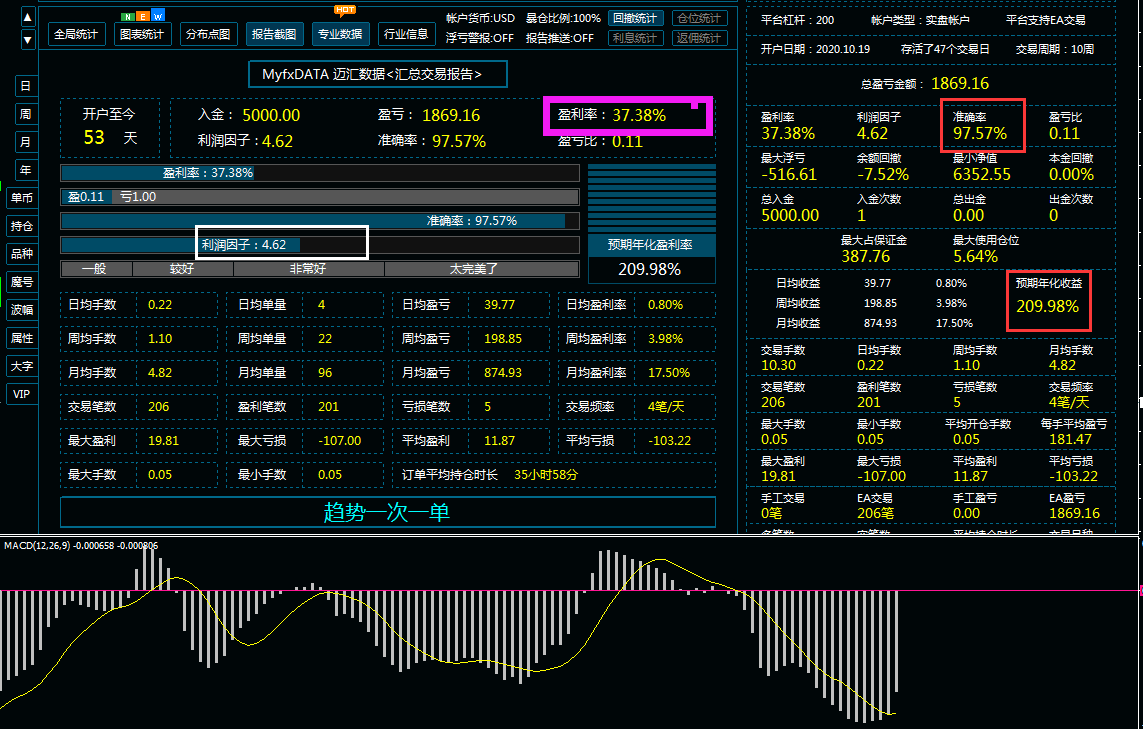This screenshot has width=1143, height=729.
Task: Click the 回撤统计 button
Action: click(x=635, y=18)
